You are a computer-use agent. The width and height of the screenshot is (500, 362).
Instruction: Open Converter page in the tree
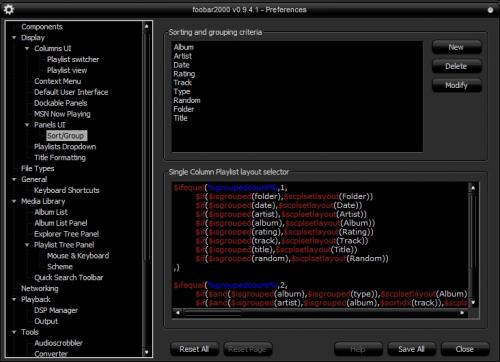pos(51,354)
